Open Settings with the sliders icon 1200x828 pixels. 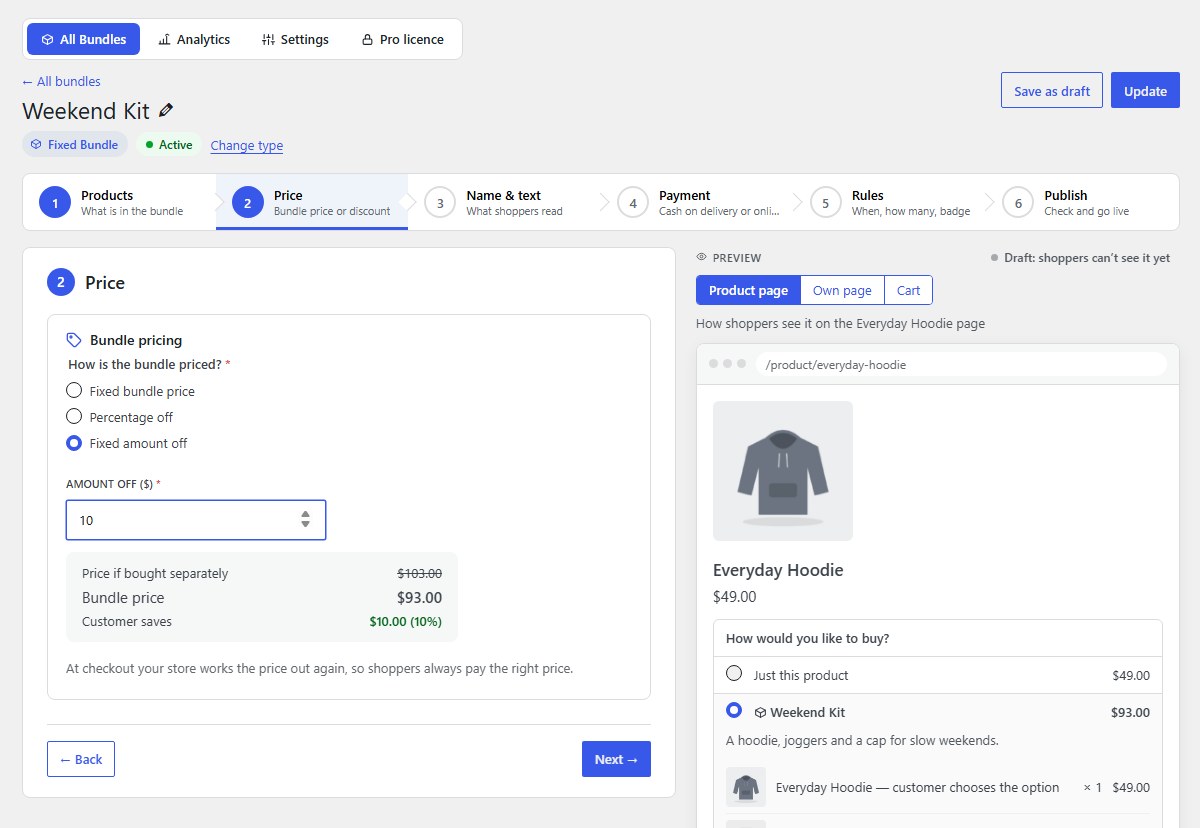295,39
